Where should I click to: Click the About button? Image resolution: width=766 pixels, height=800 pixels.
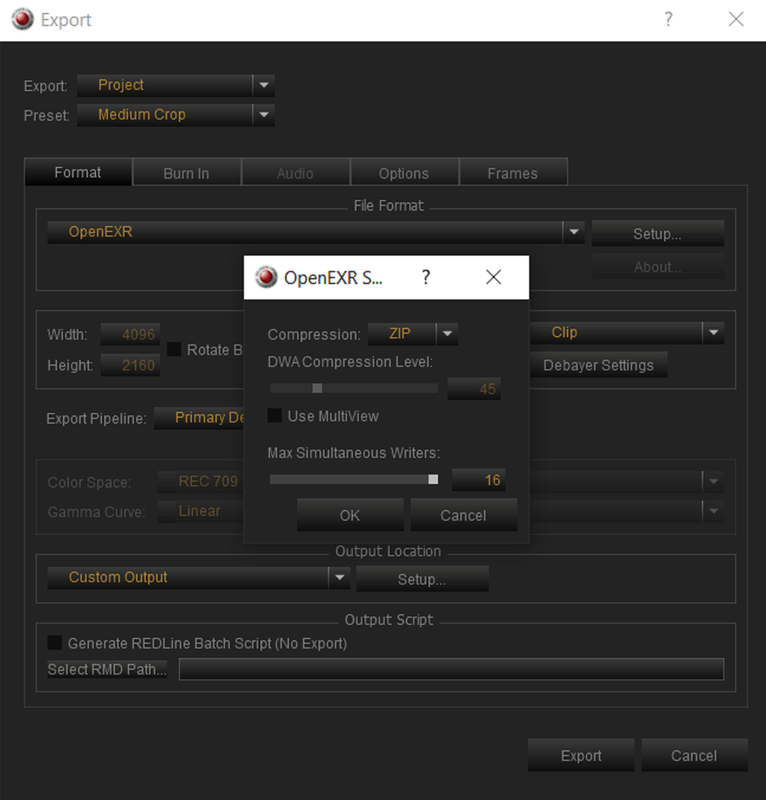coord(658,266)
